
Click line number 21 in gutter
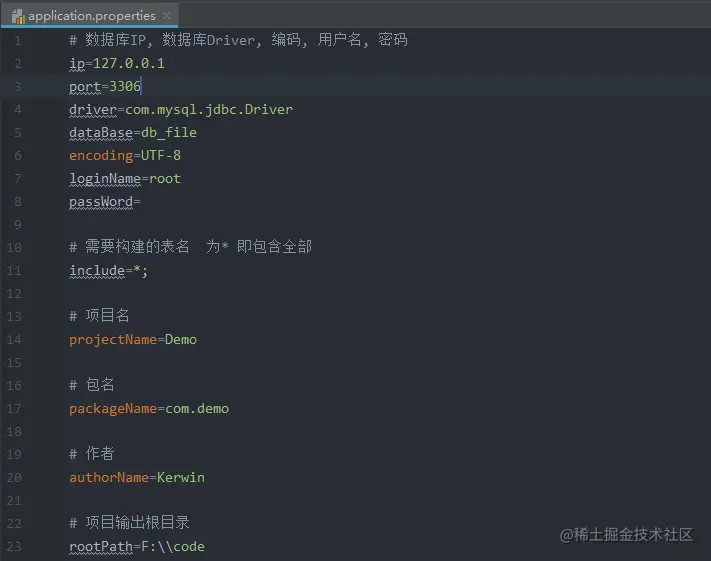(x=14, y=500)
